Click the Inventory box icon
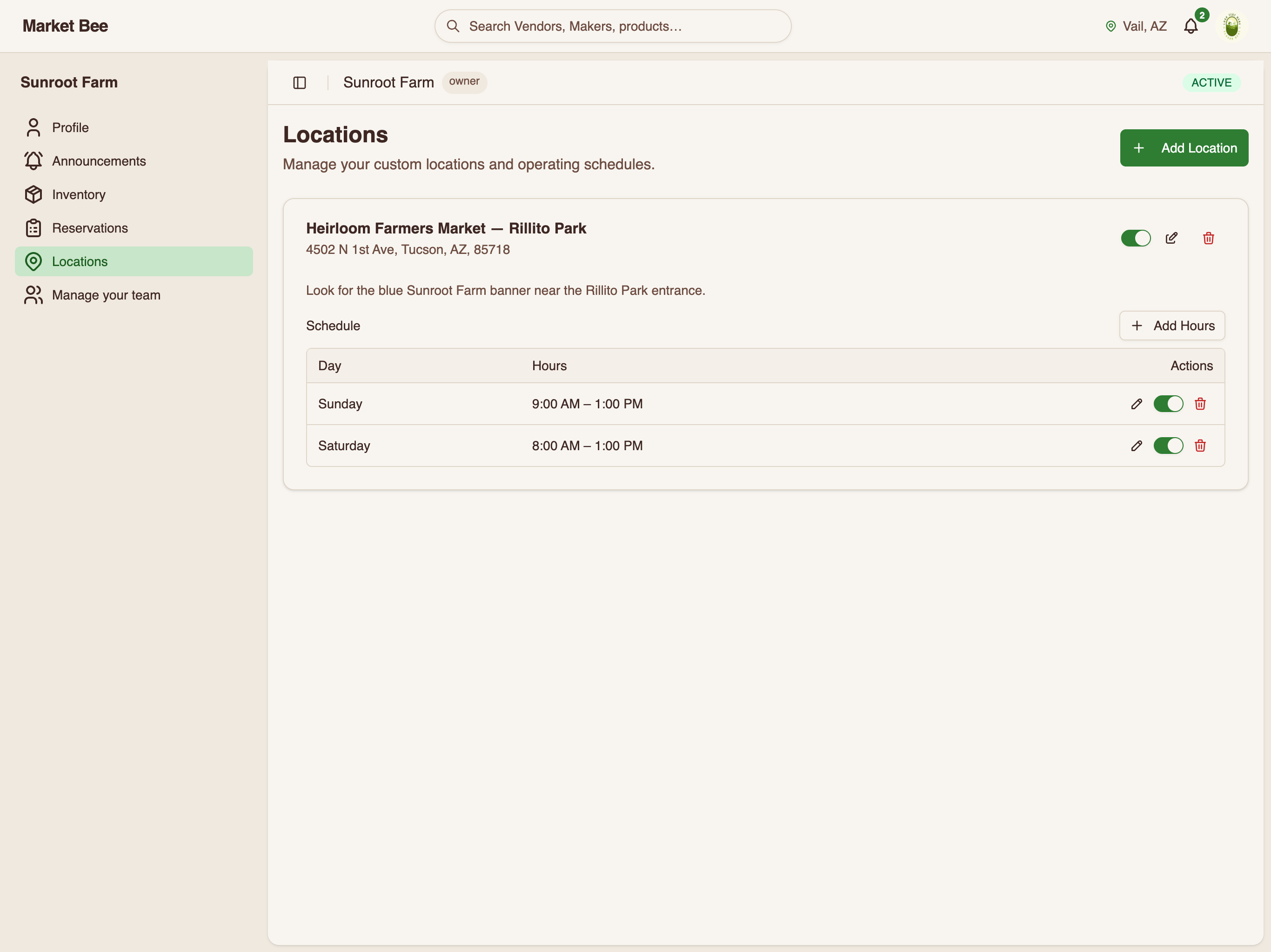Screen dimensions: 1271x952 click(x=33, y=194)
